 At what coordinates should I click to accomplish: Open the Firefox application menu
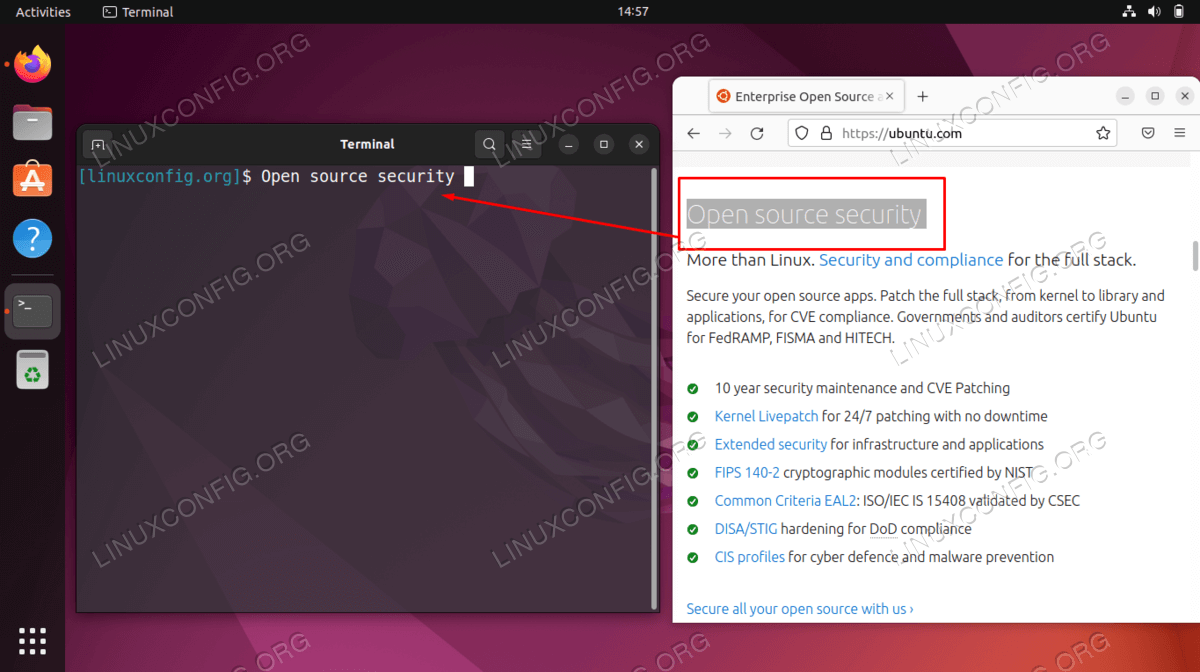pos(1181,133)
